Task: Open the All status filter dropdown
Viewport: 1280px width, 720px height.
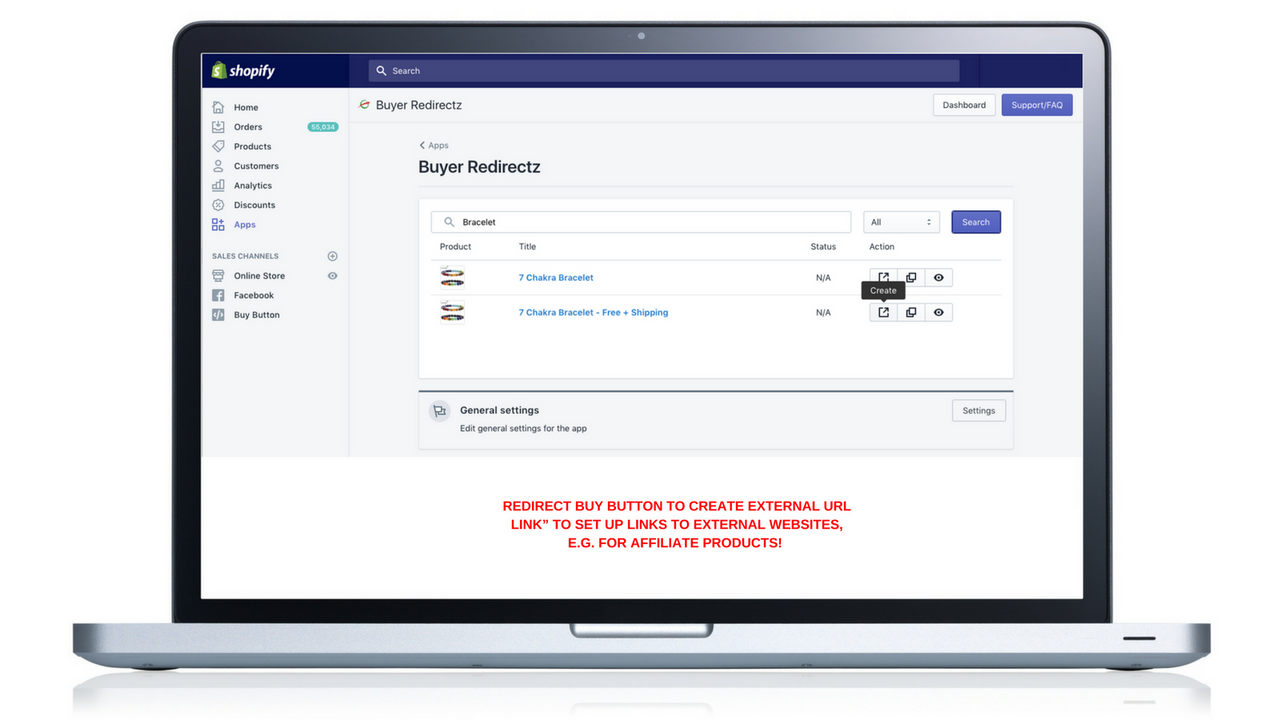Action: click(x=900, y=221)
